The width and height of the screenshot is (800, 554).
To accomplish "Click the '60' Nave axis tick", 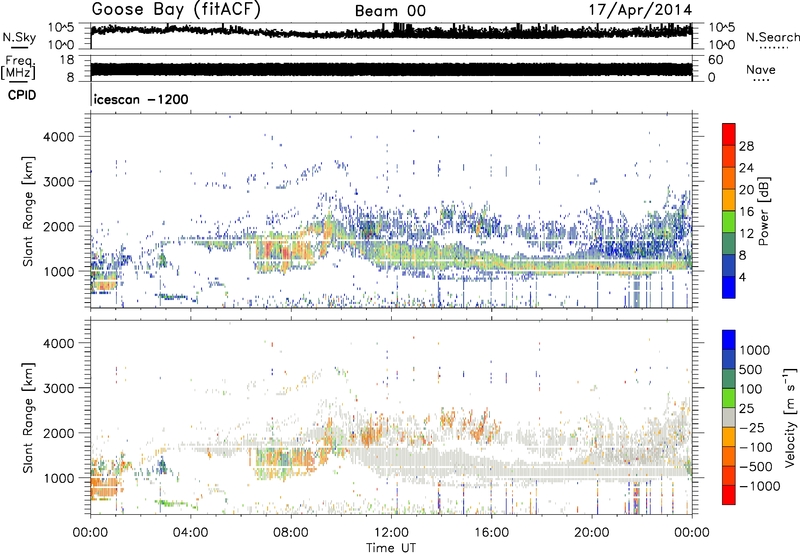I will click(x=715, y=60).
